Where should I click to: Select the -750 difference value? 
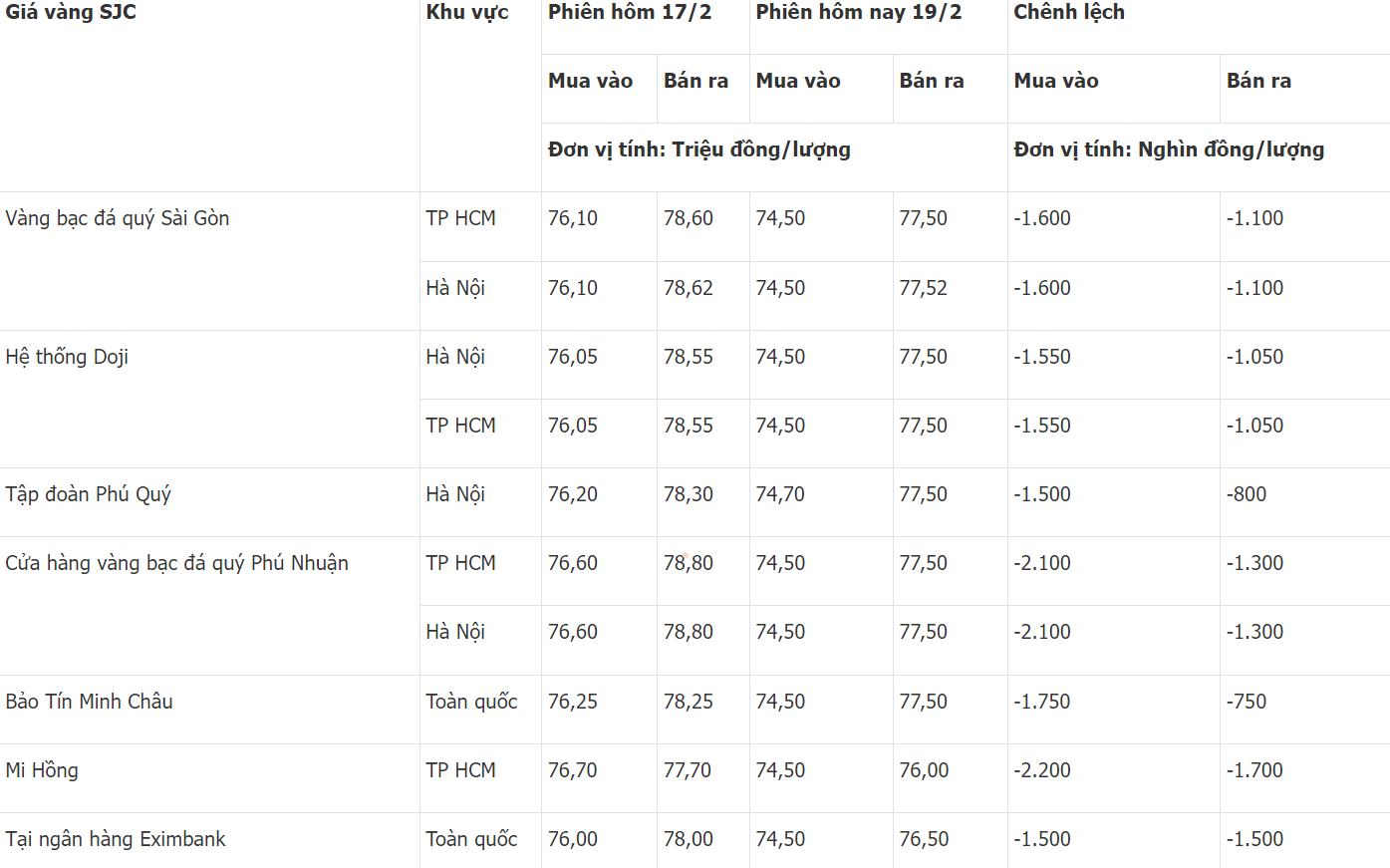pyautogui.click(x=1247, y=702)
